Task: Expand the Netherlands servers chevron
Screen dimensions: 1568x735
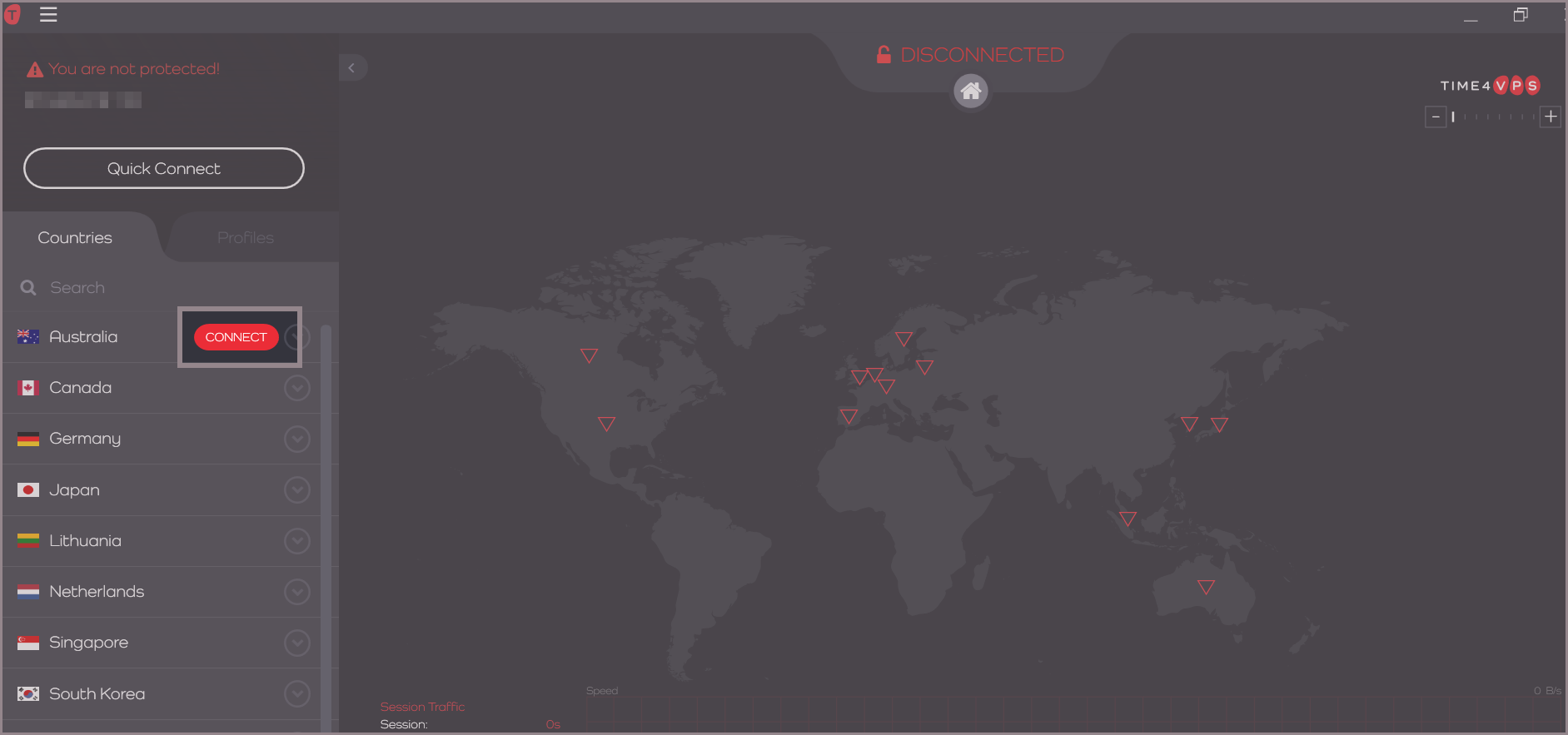Action: tap(296, 592)
